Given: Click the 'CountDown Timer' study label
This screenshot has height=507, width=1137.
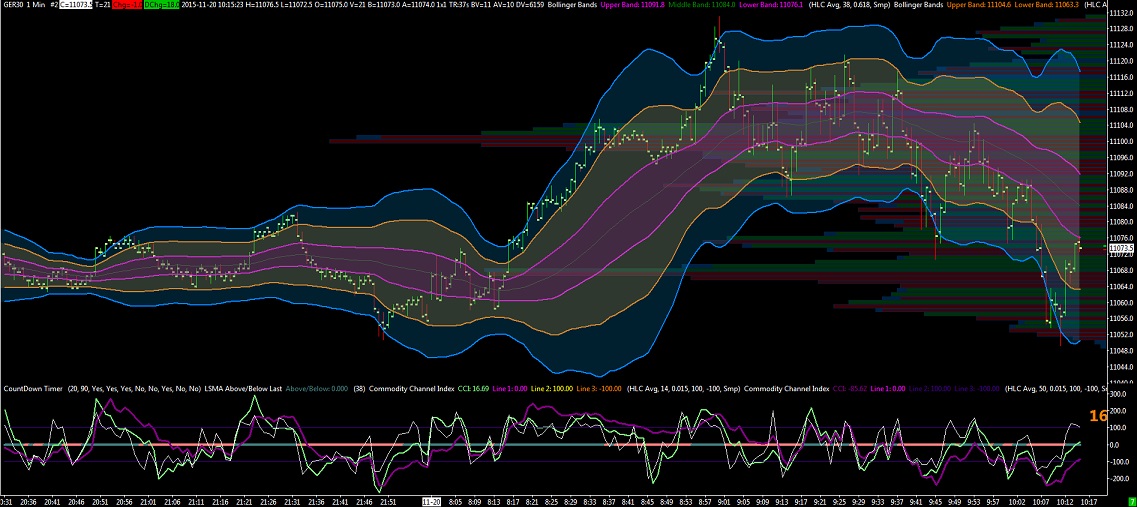Looking at the screenshot, I should 33,389.
